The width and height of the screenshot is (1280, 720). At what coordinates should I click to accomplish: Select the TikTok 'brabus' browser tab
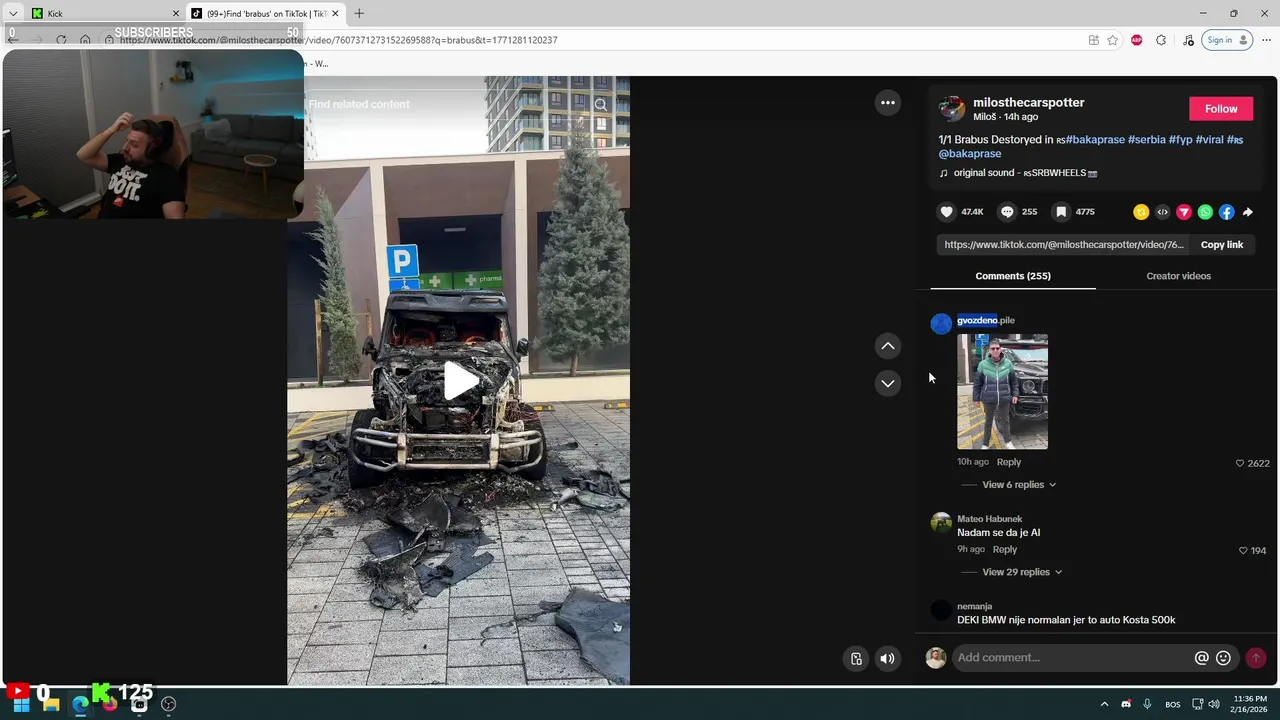pos(264,13)
